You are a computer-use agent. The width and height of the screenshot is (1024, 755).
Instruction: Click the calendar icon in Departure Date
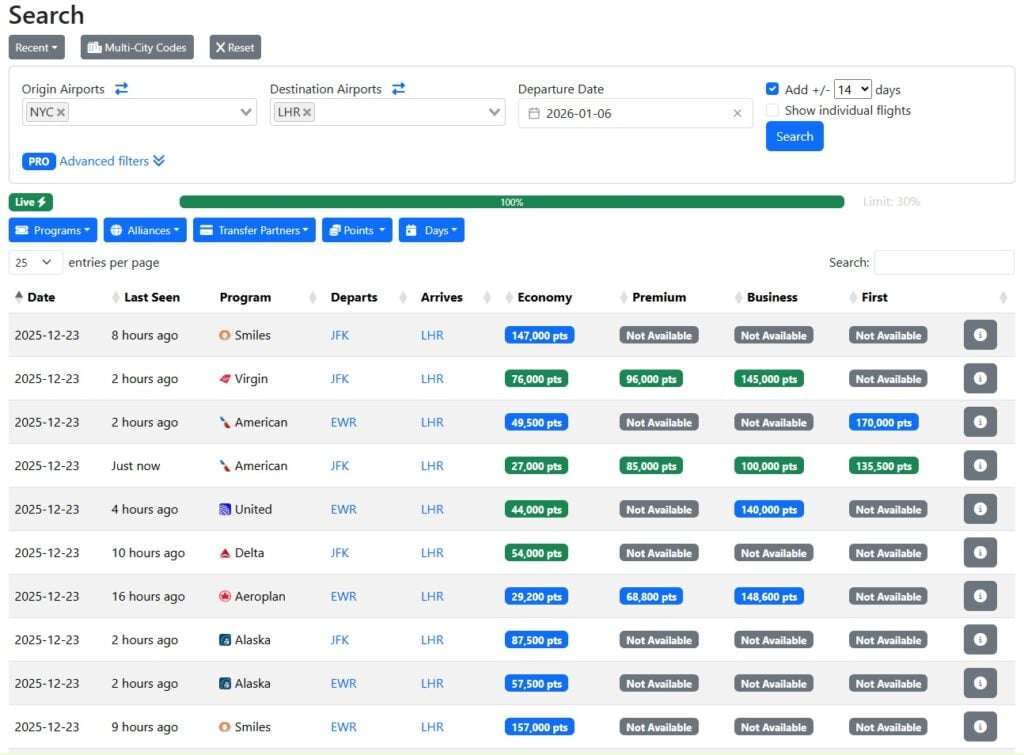click(x=534, y=113)
